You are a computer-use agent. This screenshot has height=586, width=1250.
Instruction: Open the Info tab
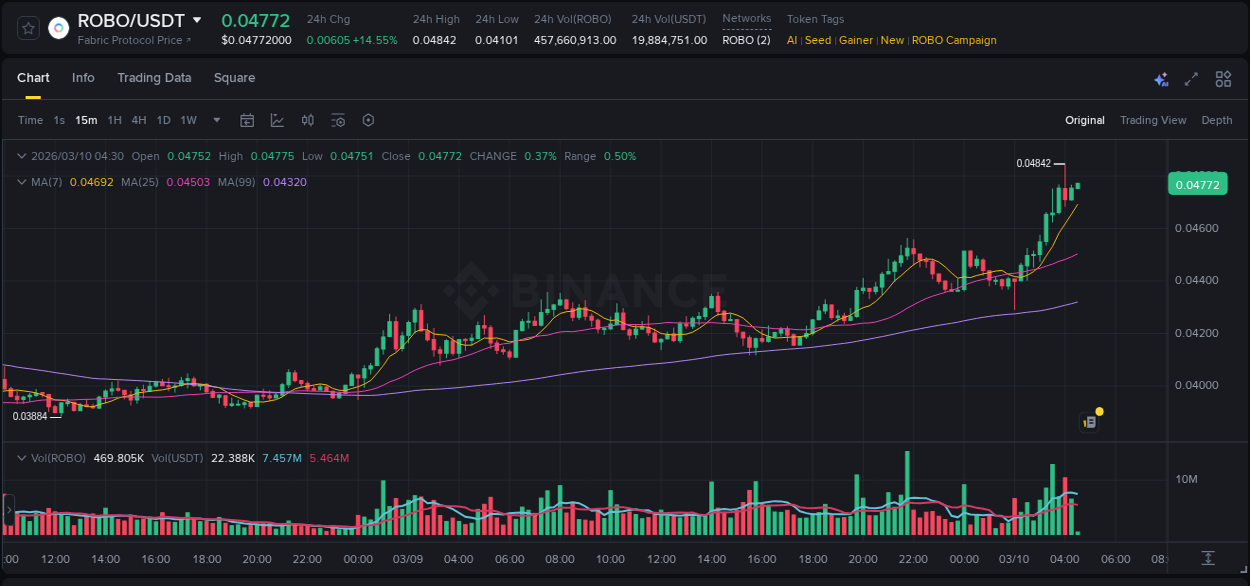pos(83,78)
